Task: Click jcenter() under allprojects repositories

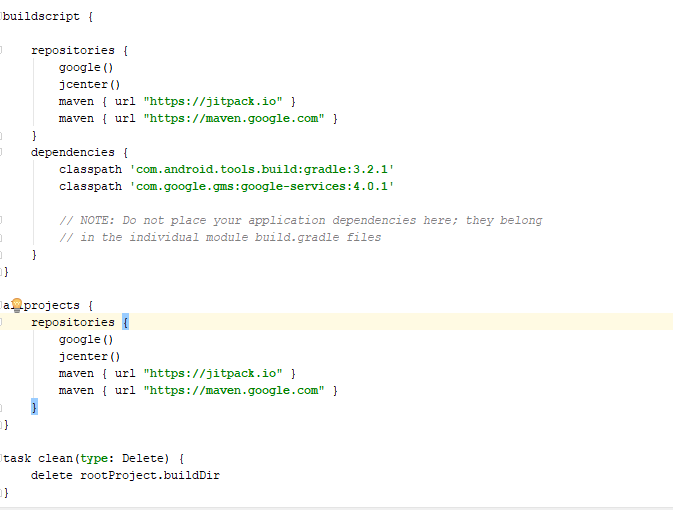Action: pos(89,356)
